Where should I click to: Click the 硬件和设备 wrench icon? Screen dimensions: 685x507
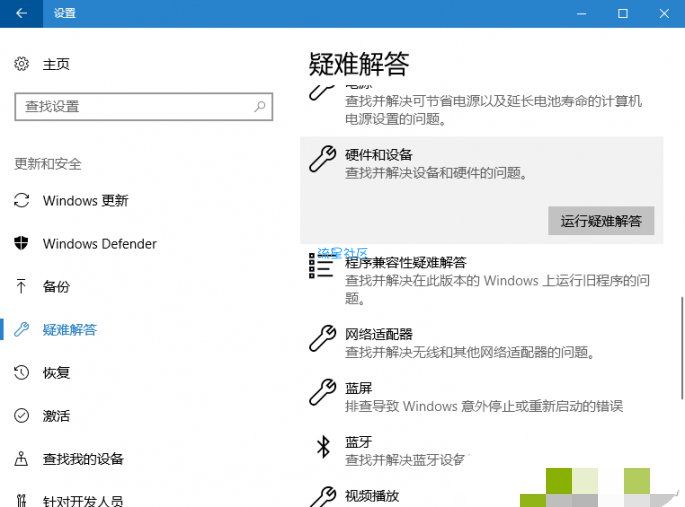[322, 159]
